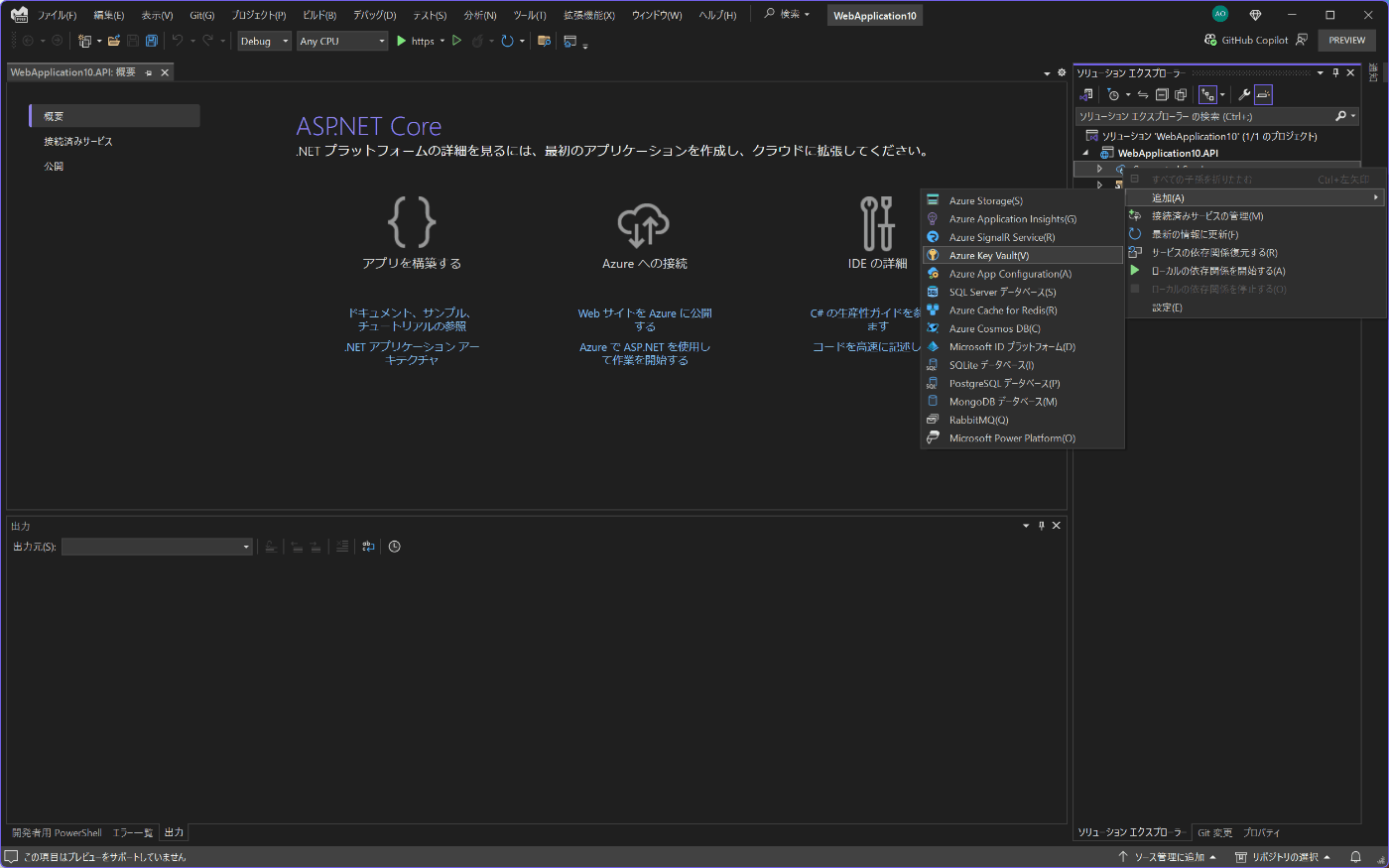Viewport: 1389px width, 868px height.
Task: Click the cloud Azure connection icon
Action: 644,225
